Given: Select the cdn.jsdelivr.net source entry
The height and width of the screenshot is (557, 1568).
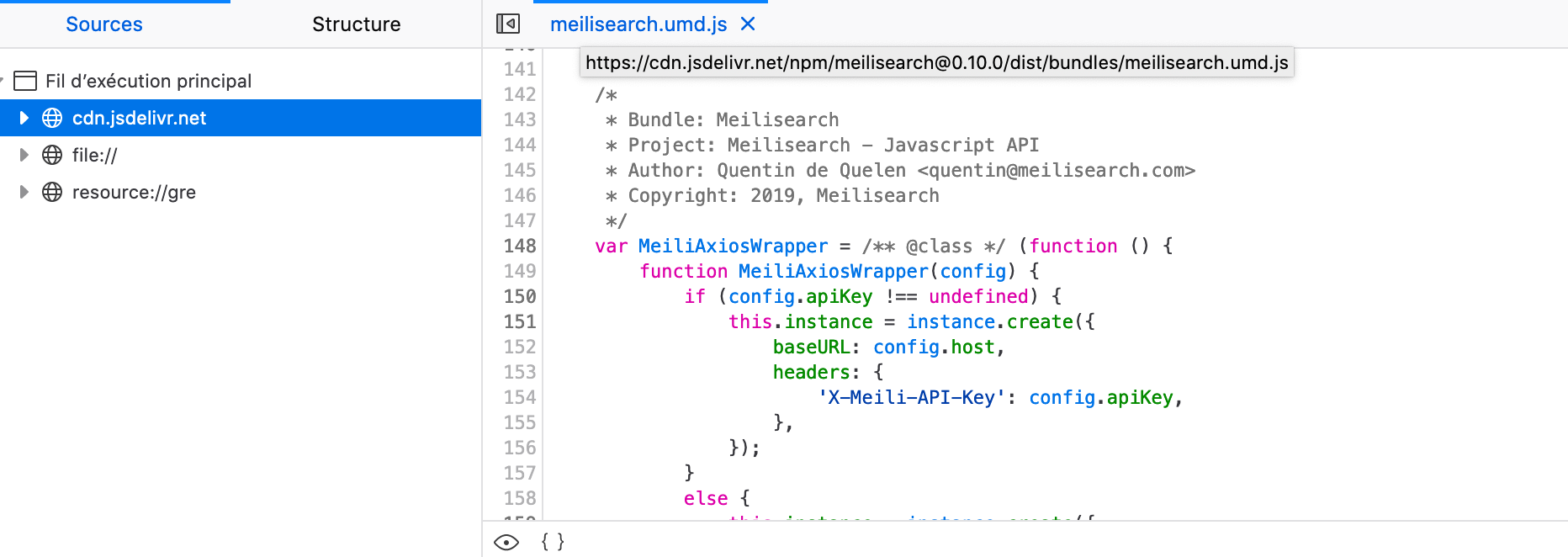Looking at the screenshot, I should [x=241, y=118].
